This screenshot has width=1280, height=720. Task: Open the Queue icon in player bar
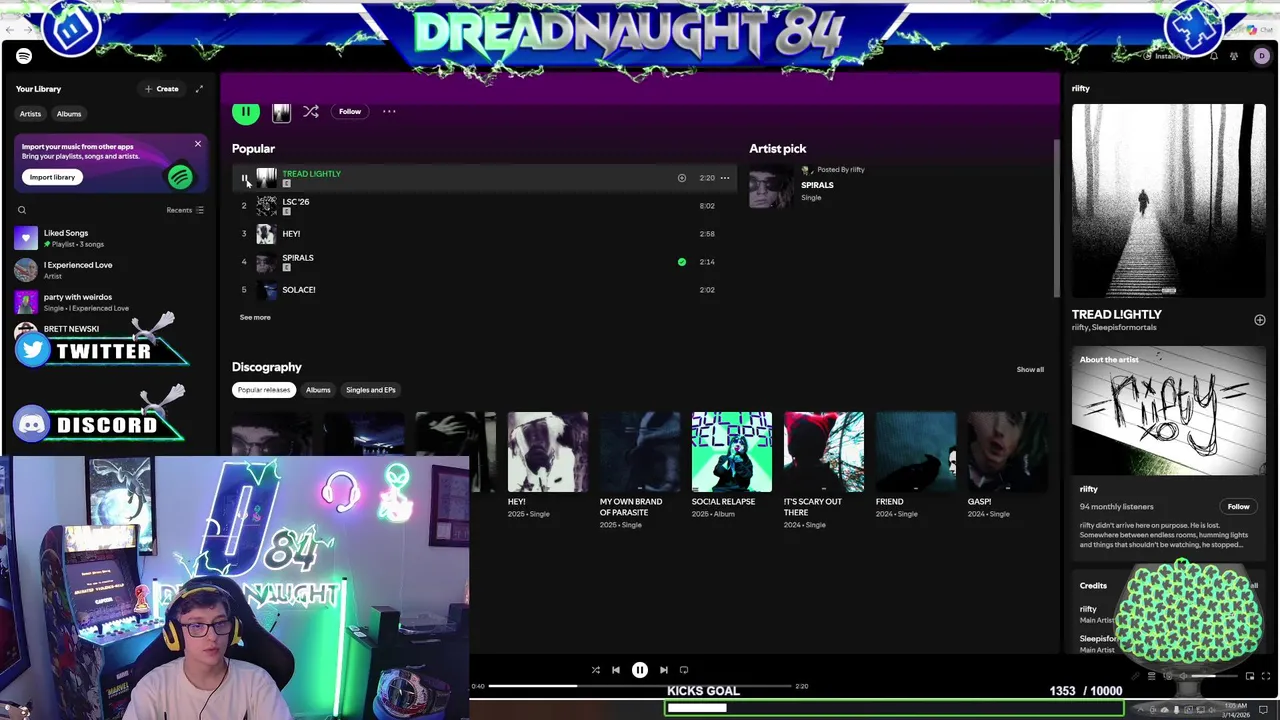coord(1151,677)
